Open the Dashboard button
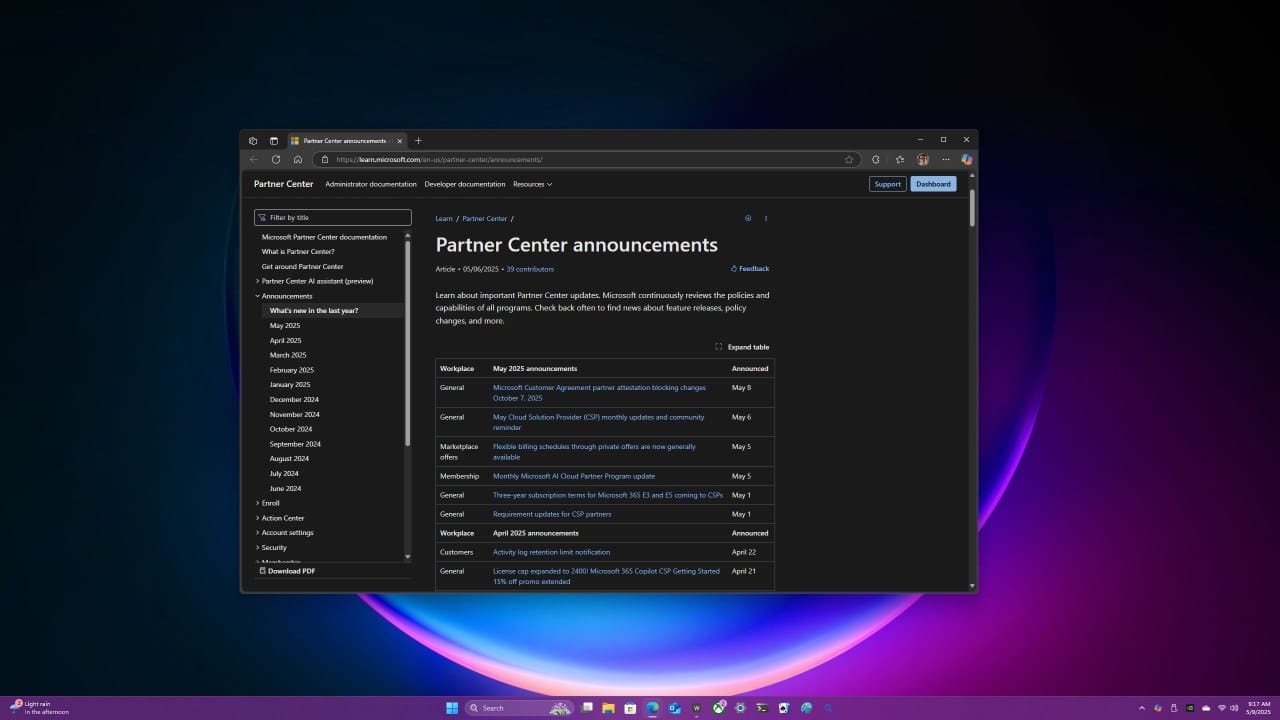This screenshot has height=720, width=1280. (932, 184)
